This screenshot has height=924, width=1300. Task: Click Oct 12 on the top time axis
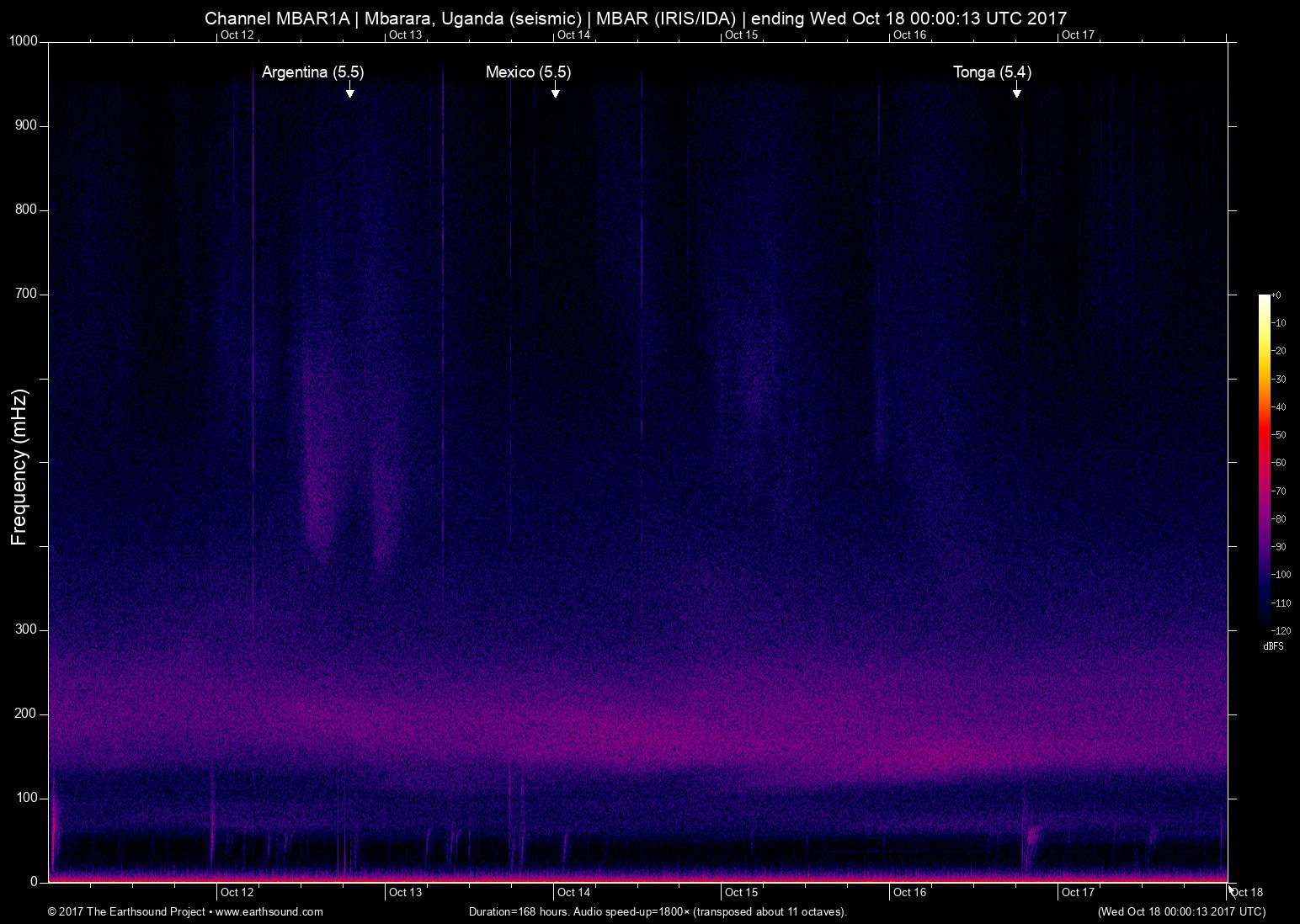(237, 35)
